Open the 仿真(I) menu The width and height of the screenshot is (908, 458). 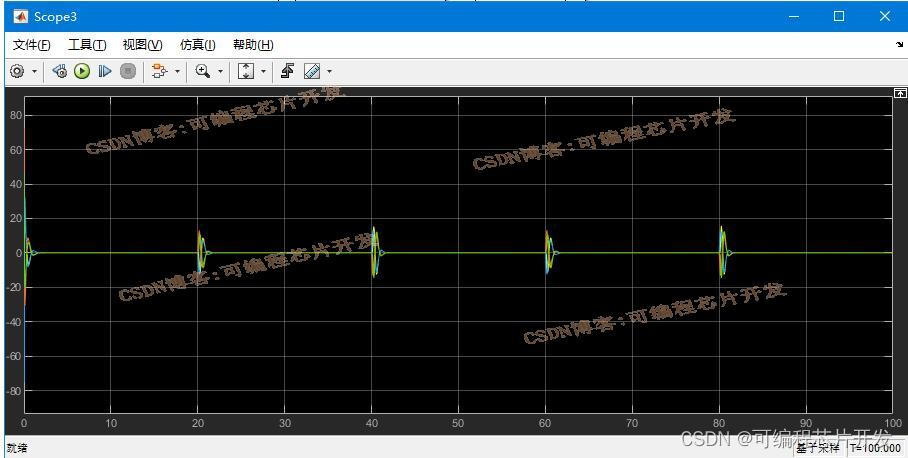[197, 45]
